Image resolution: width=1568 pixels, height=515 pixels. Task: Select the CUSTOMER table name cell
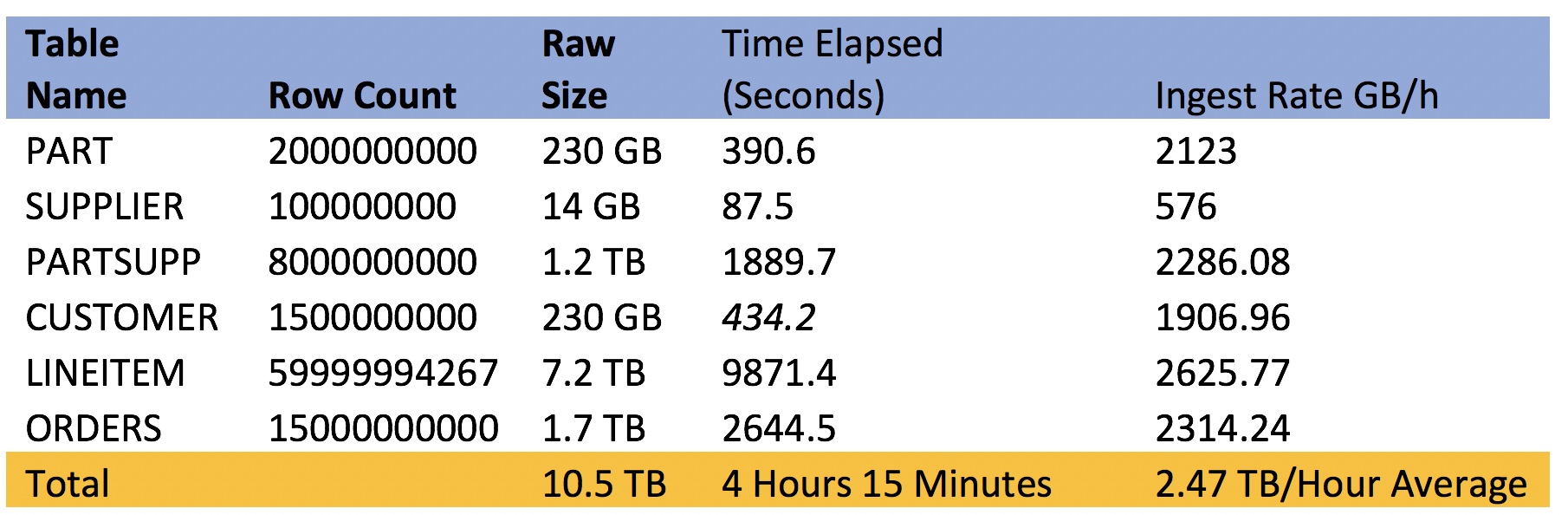(122, 318)
